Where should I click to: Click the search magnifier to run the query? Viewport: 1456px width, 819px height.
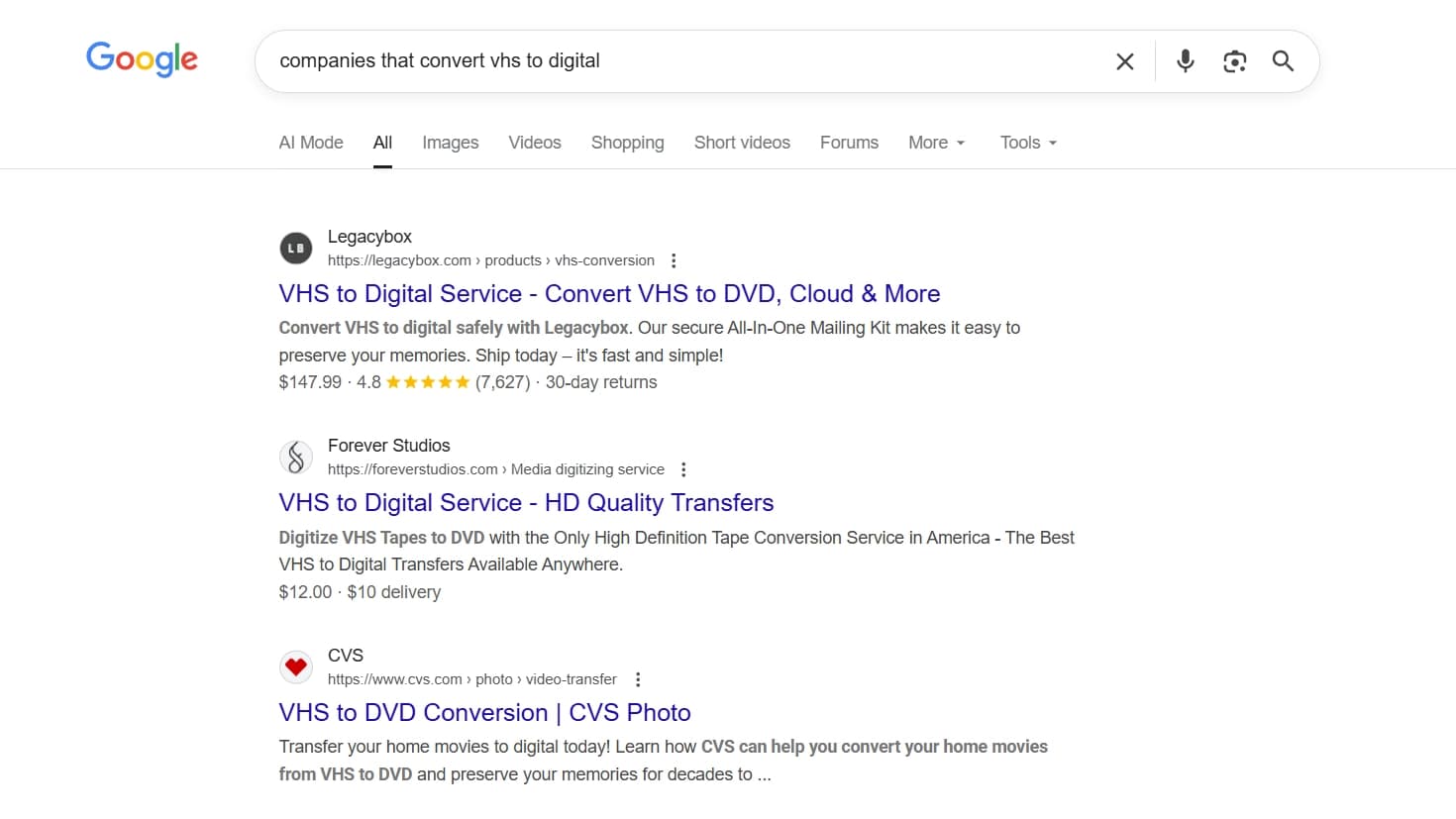point(1283,60)
